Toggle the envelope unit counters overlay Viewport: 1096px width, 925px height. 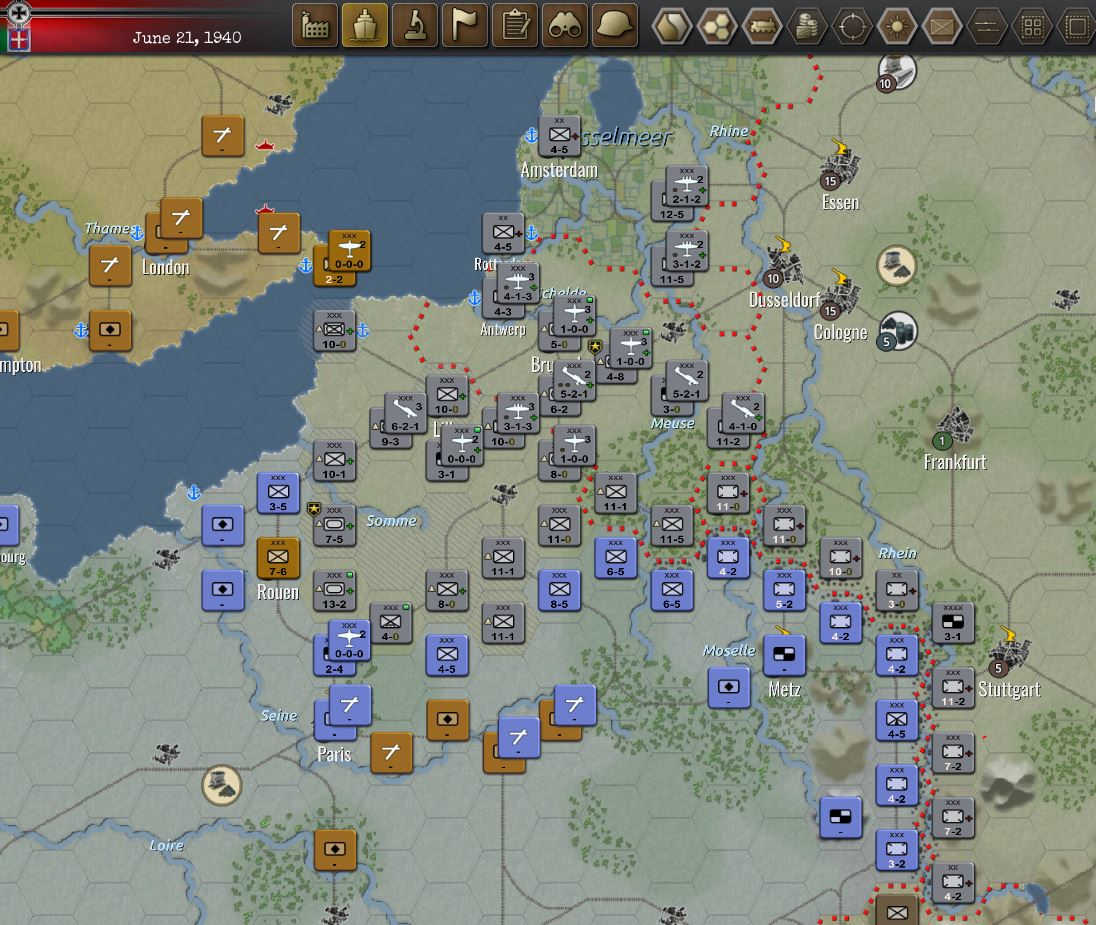click(942, 27)
